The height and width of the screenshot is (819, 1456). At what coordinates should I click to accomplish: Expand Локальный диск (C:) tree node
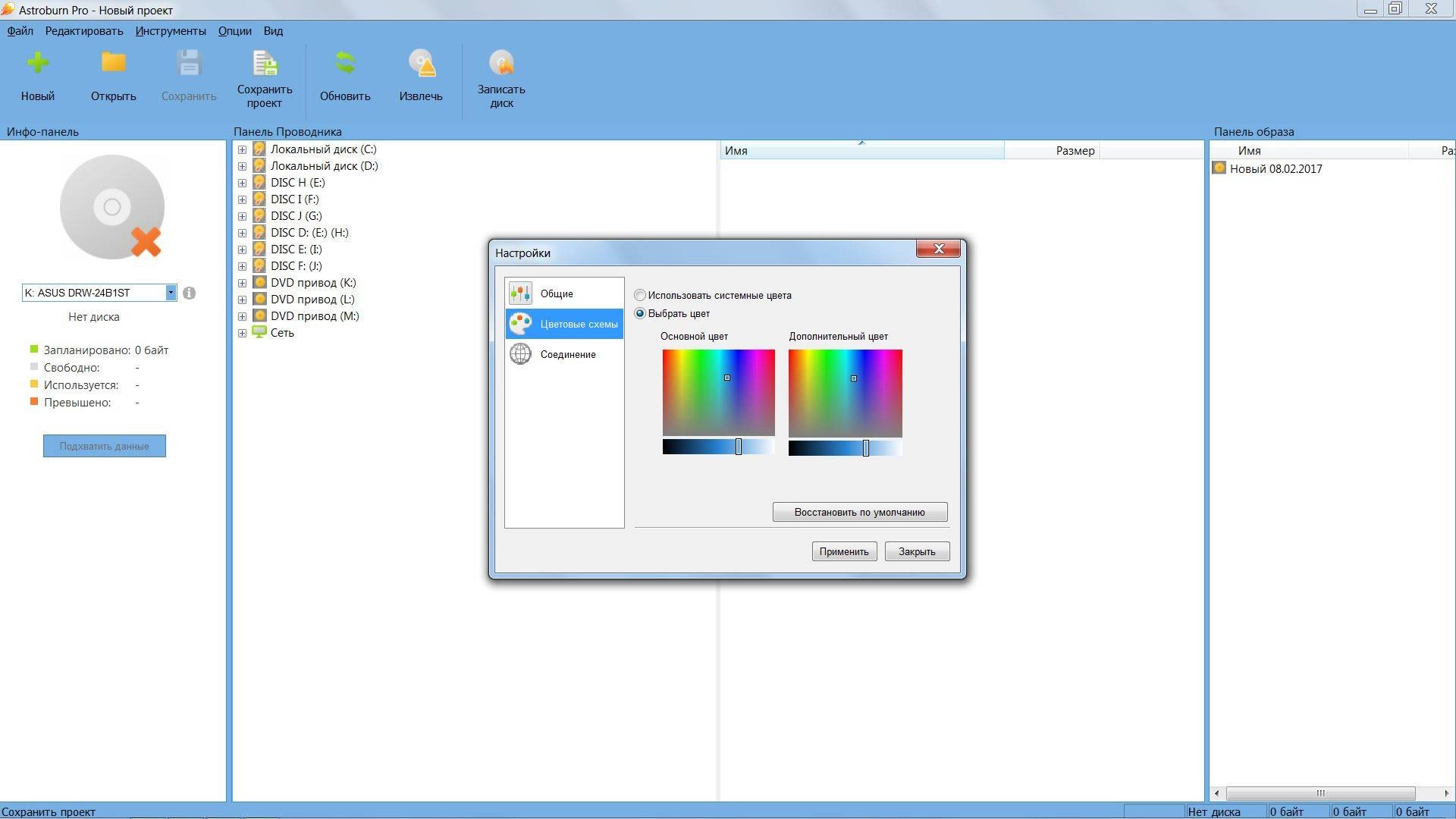click(242, 150)
